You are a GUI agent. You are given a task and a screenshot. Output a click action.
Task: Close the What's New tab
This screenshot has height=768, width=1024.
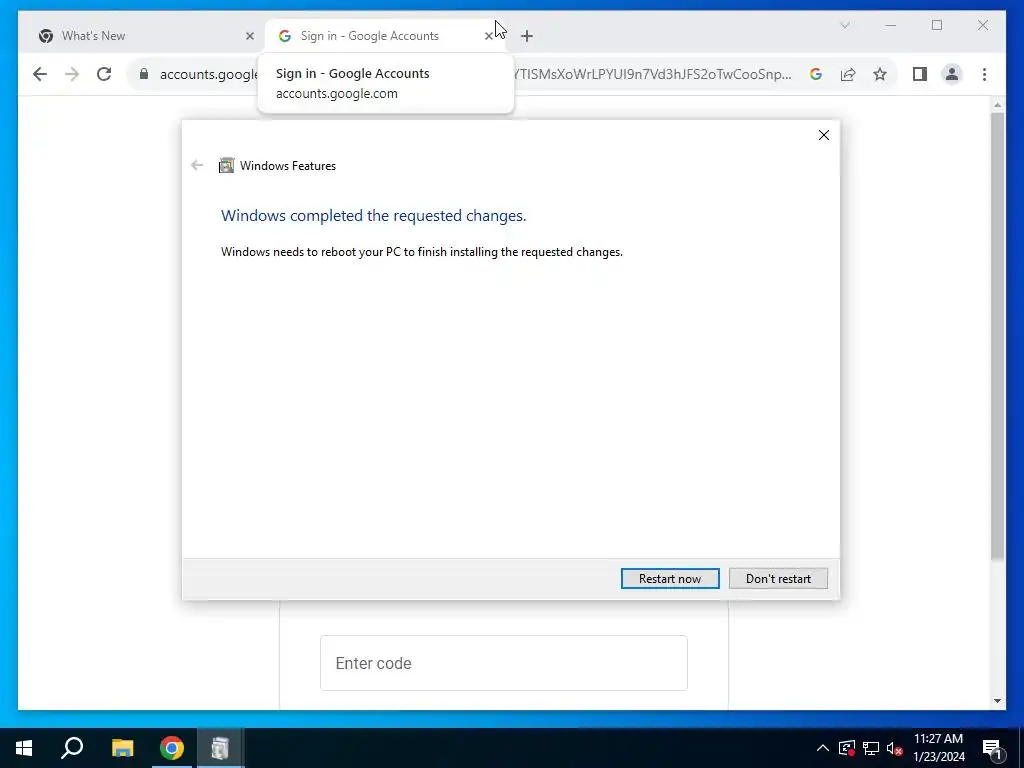[249, 36]
